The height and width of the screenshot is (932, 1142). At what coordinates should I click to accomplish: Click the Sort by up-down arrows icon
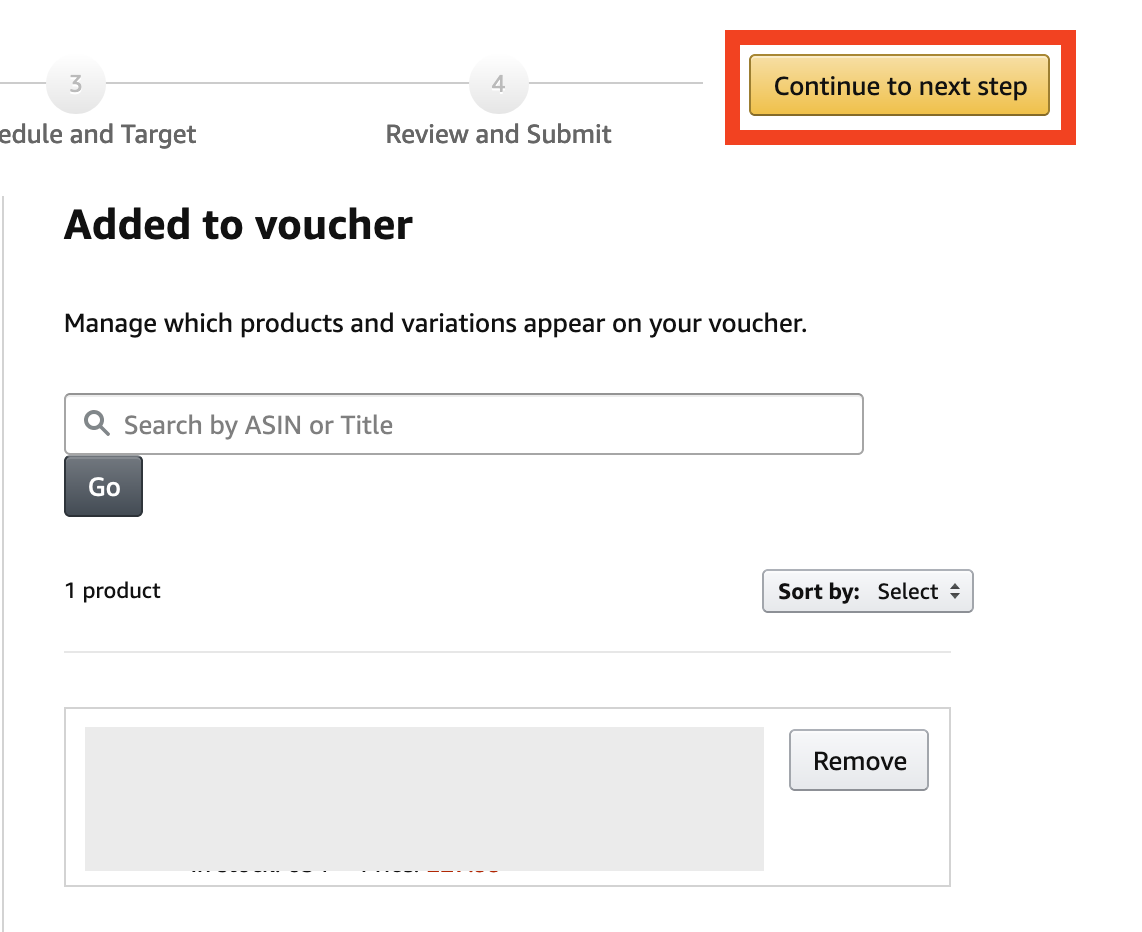coord(955,591)
